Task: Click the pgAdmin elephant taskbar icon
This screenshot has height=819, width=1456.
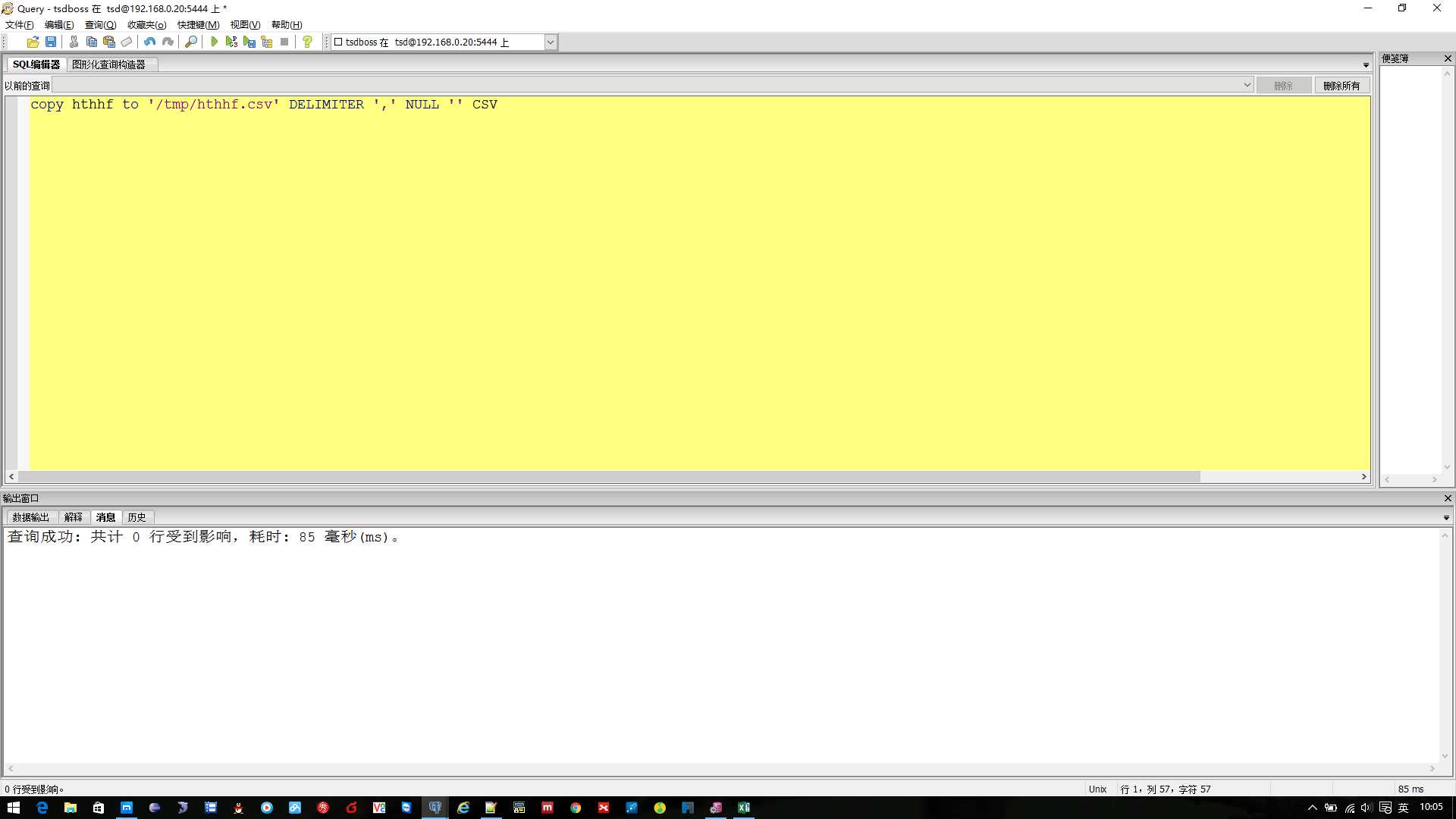Action: (x=435, y=808)
